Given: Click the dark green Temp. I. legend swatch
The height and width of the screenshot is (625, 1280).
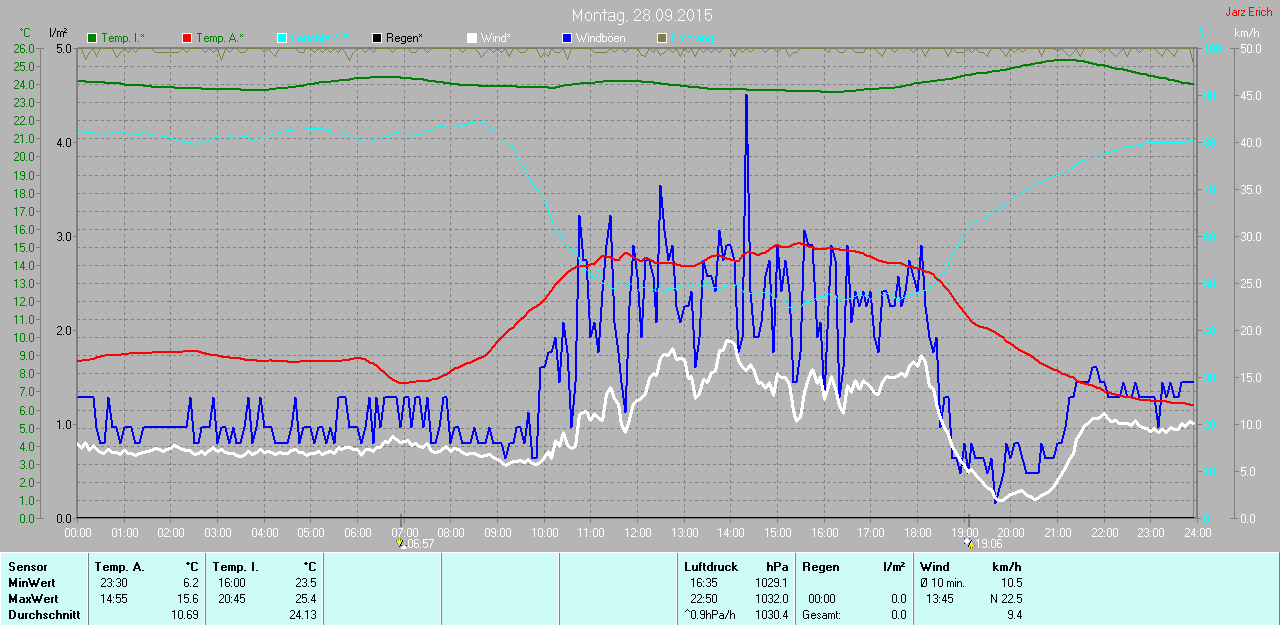Looking at the screenshot, I should tap(93, 38).
